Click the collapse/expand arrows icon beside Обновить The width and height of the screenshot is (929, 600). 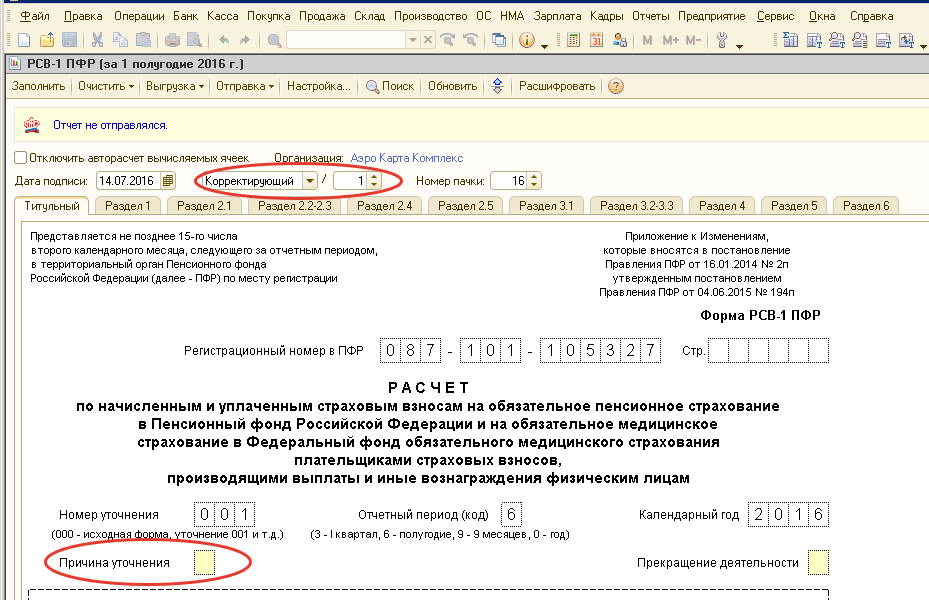pos(497,86)
